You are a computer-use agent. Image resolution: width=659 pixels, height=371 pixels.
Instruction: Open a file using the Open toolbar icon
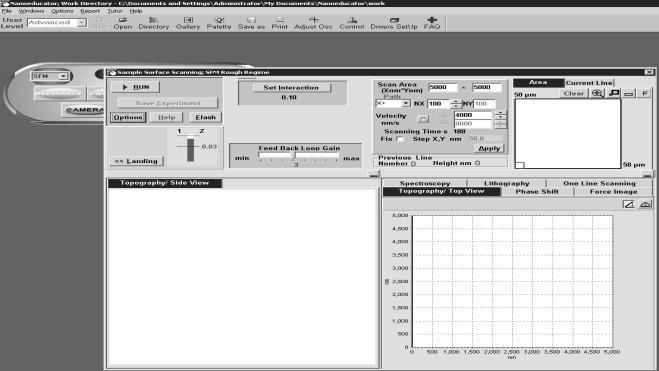click(123, 23)
